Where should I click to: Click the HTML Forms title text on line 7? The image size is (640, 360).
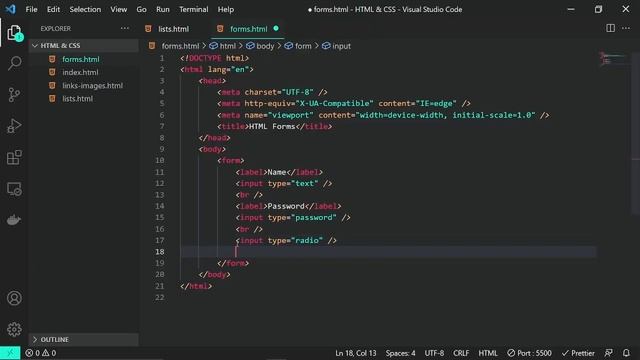(272, 127)
